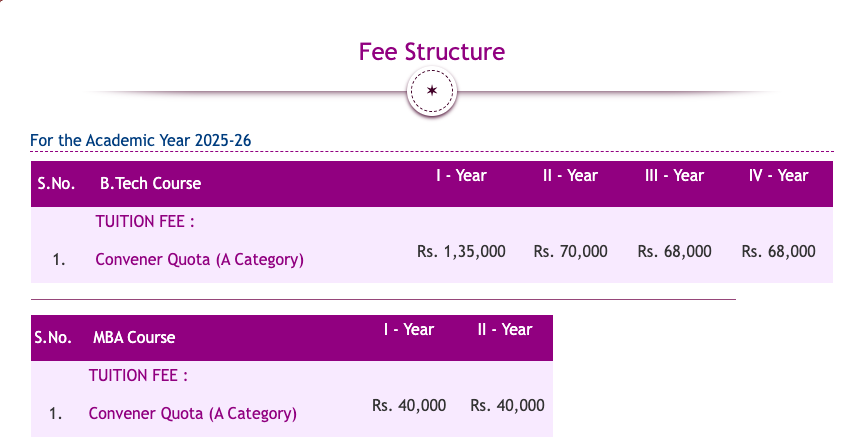Click the MBA II - Year header
Viewport: 844px width, 447px height.
coord(505,330)
